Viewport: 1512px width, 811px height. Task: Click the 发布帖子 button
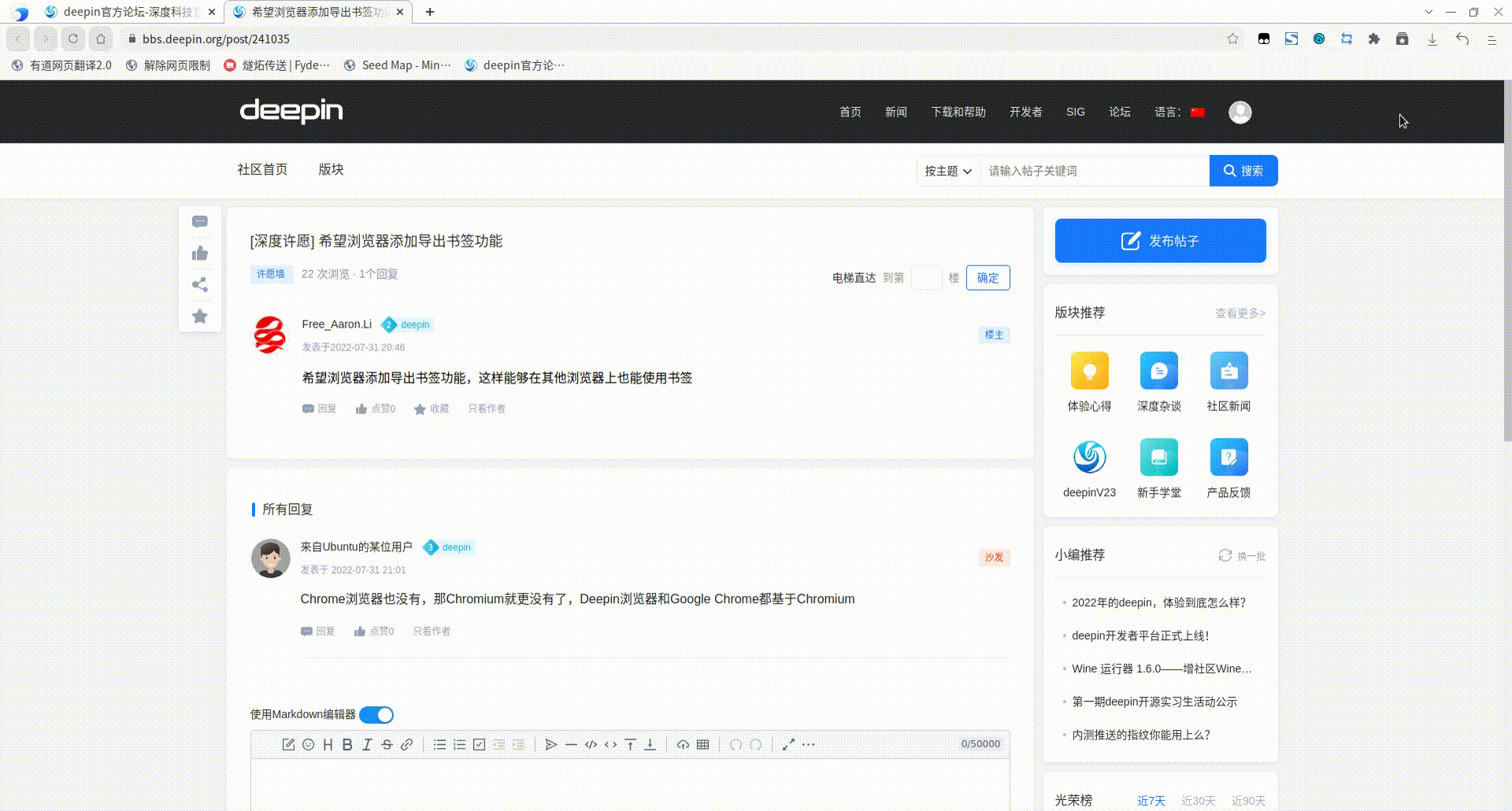point(1159,241)
